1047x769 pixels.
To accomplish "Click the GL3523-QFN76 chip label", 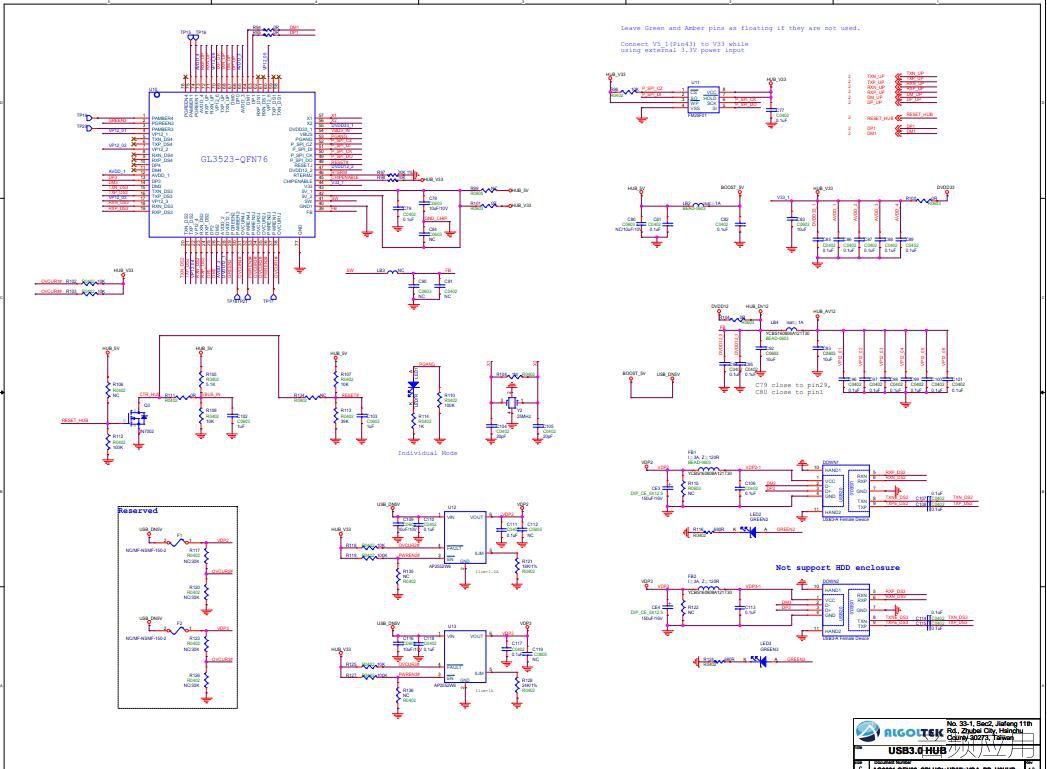I will (234, 159).
